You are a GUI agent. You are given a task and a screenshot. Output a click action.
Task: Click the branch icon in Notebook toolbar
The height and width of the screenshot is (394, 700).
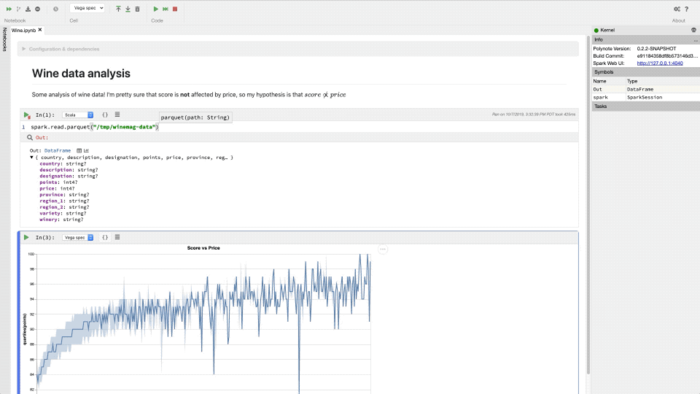pyautogui.click(x=18, y=9)
